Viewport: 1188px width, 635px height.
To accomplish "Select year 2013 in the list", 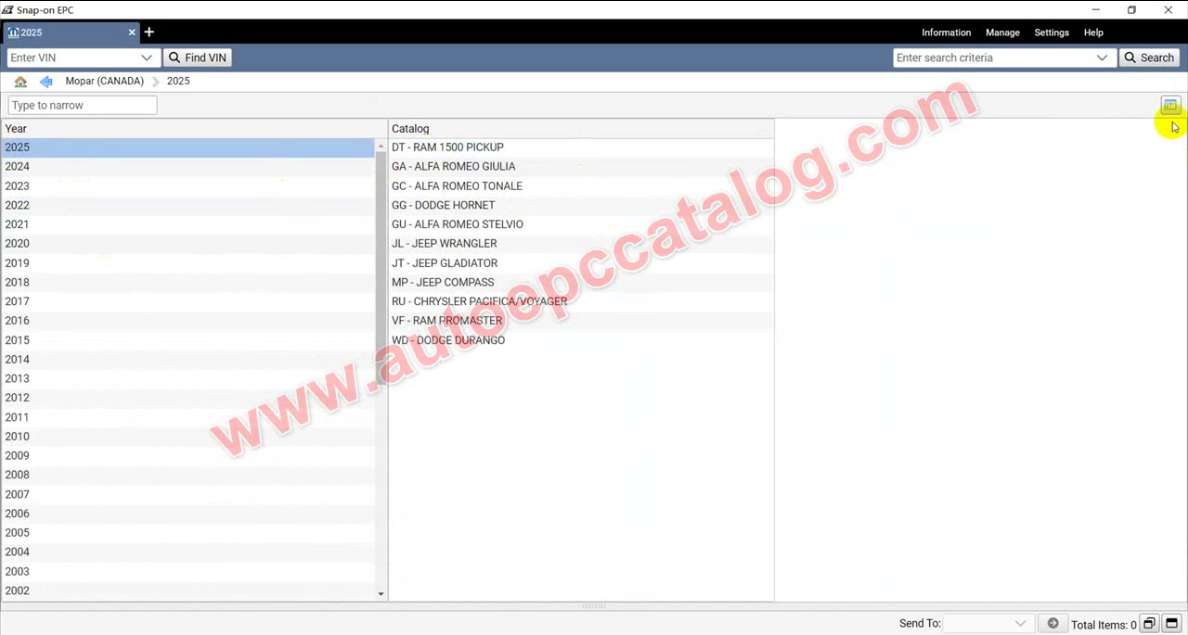I will coord(188,379).
